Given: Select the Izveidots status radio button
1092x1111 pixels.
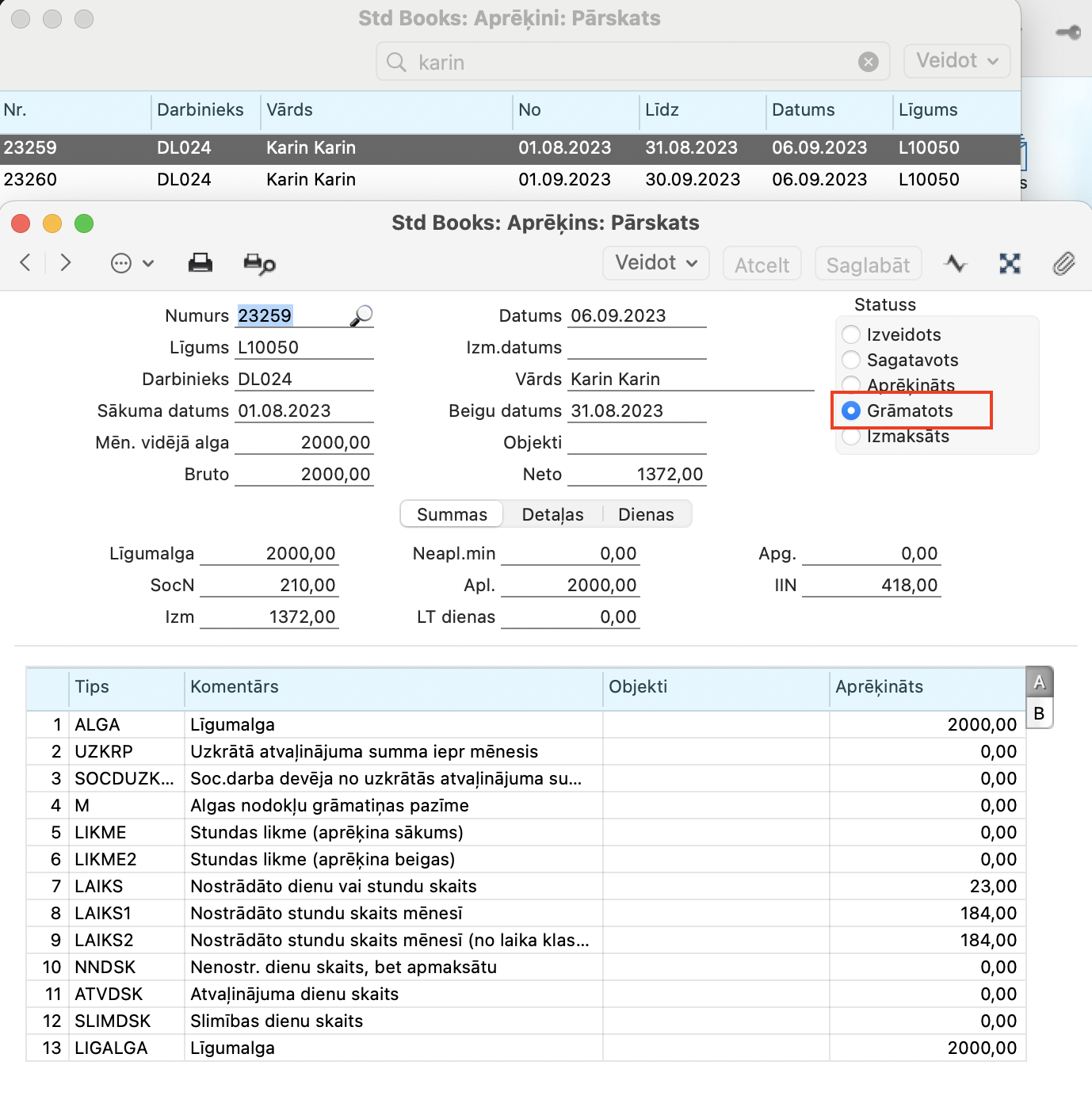Looking at the screenshot, I should click(x=851, y=334).
